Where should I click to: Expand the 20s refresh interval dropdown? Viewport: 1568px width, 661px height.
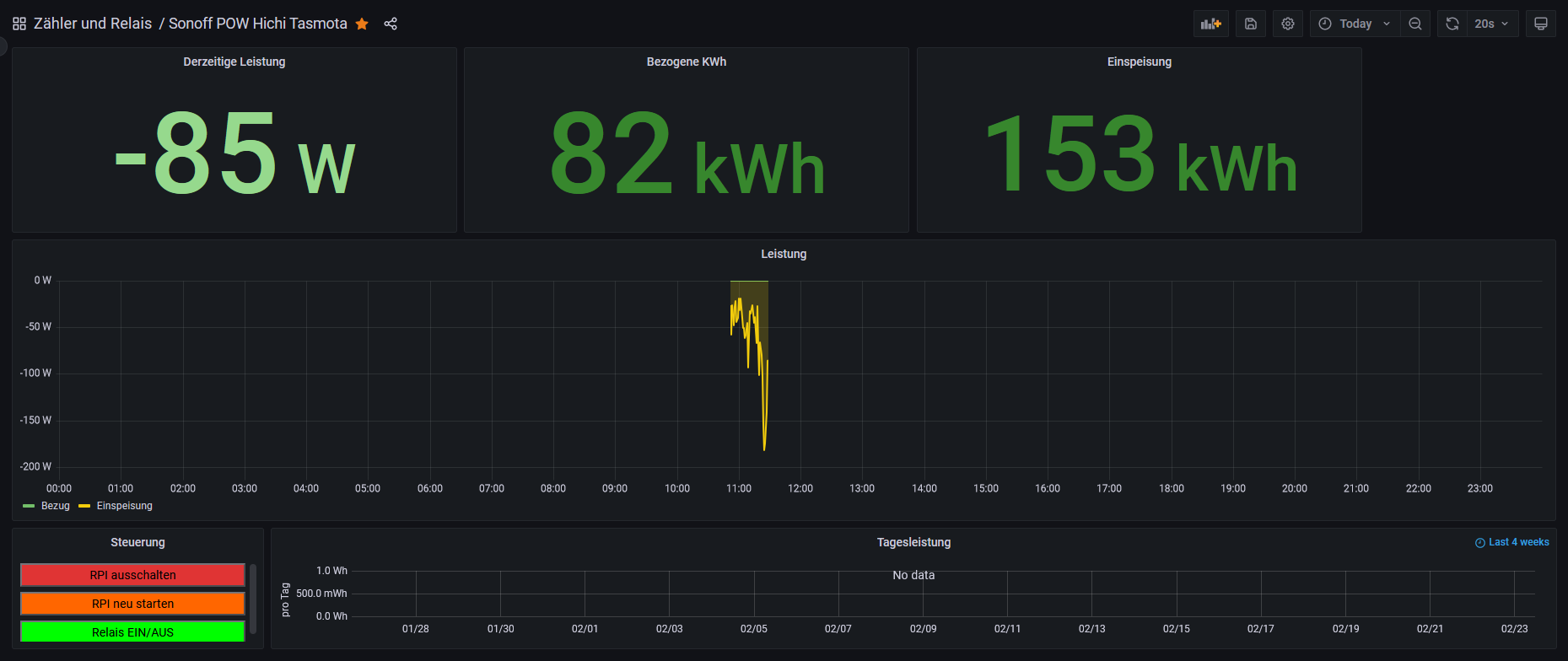click(1492, 24)
